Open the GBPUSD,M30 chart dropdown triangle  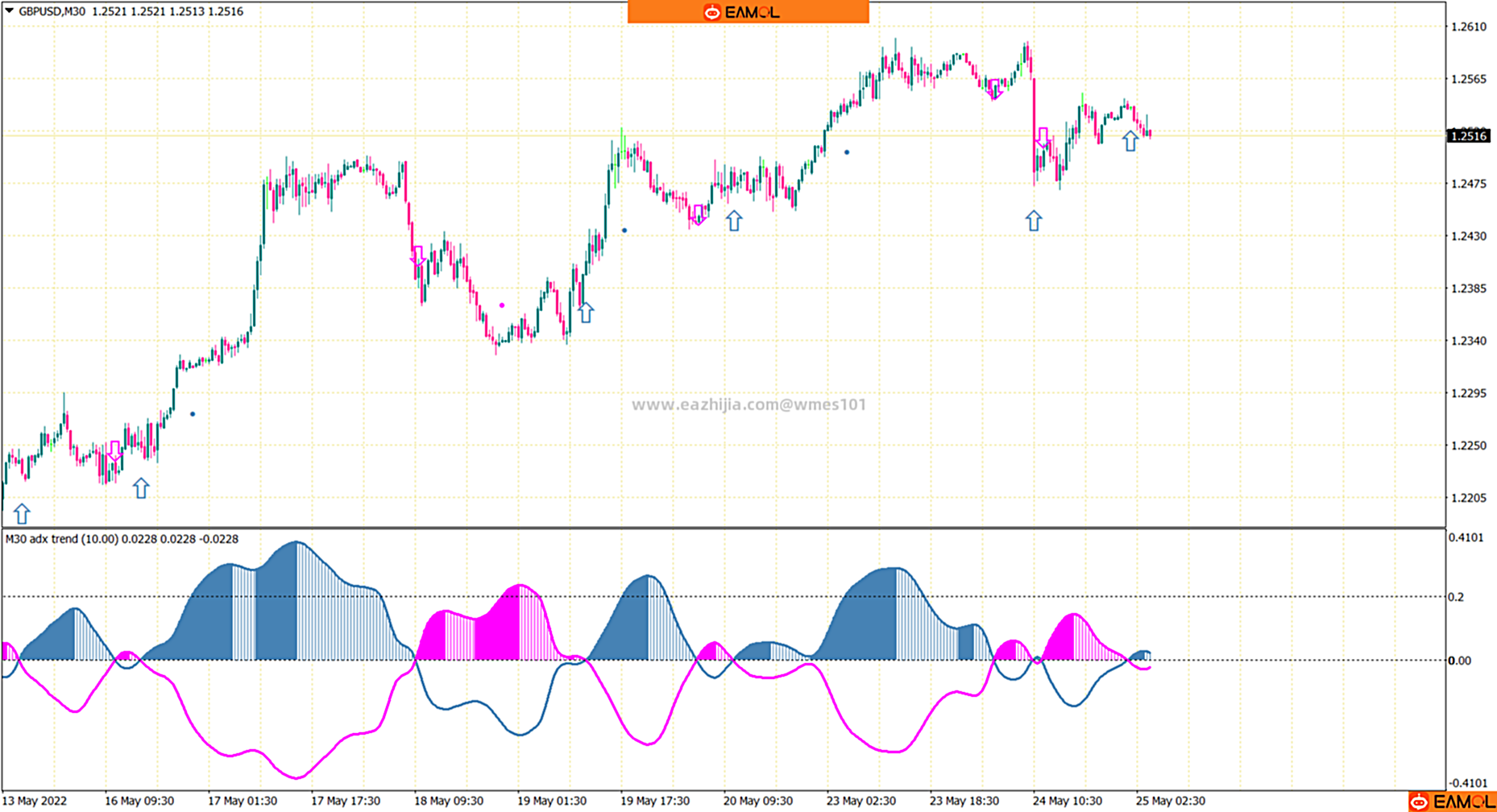(10, 11)
